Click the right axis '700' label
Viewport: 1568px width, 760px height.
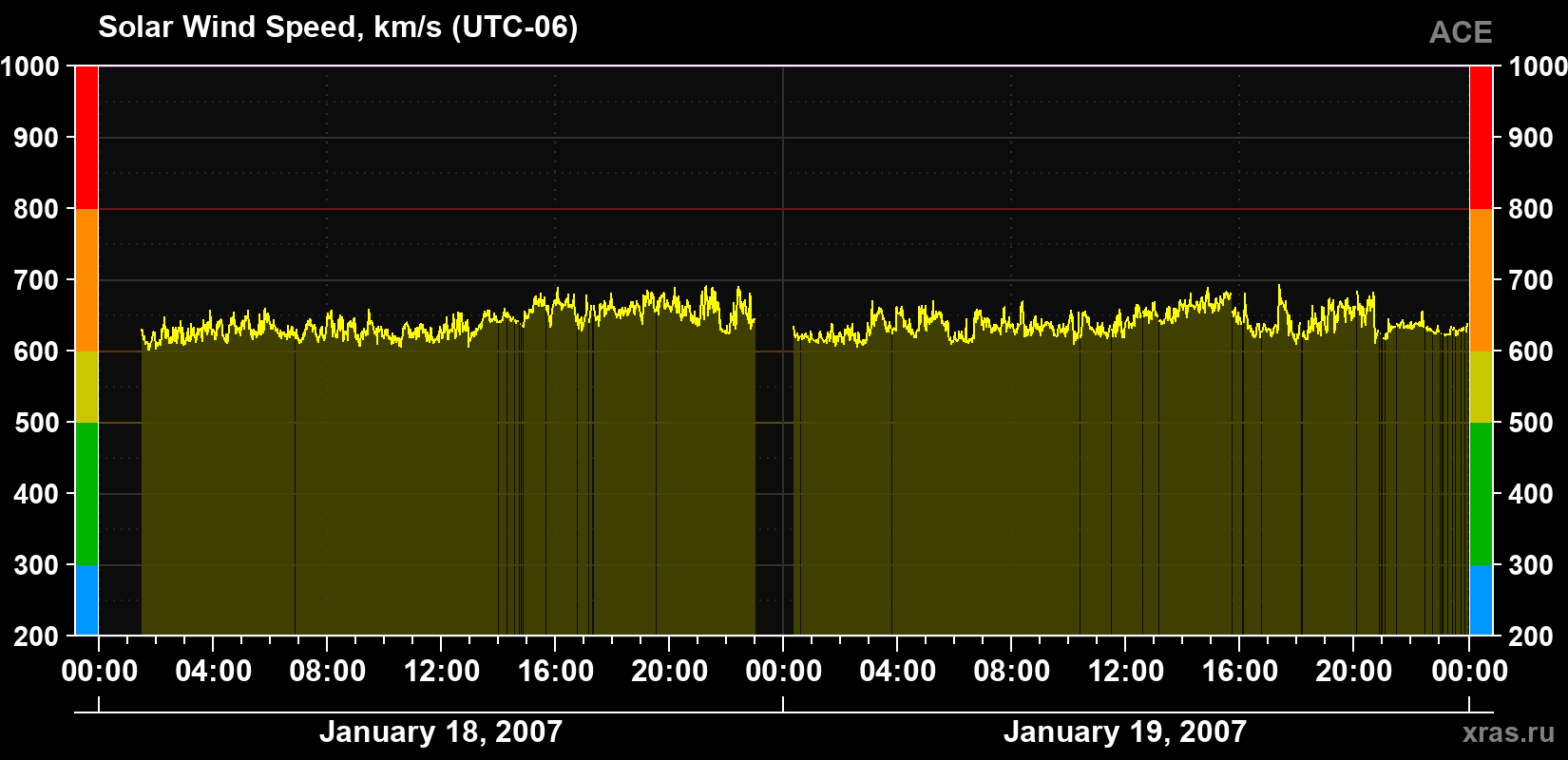(1531, 280)
